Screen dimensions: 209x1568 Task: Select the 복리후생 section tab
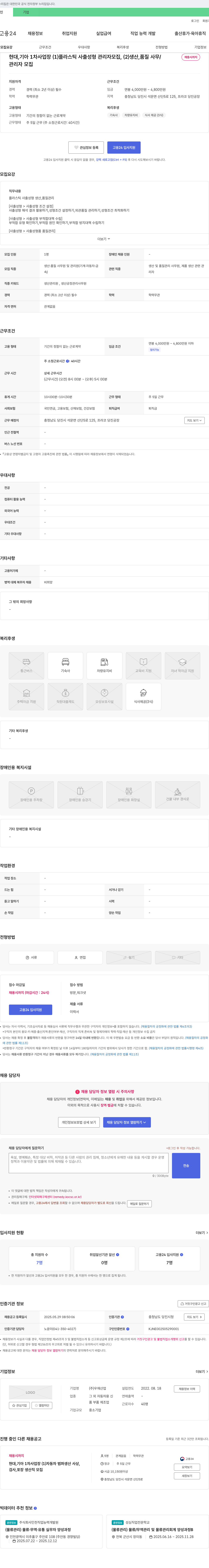pos(123,47)
